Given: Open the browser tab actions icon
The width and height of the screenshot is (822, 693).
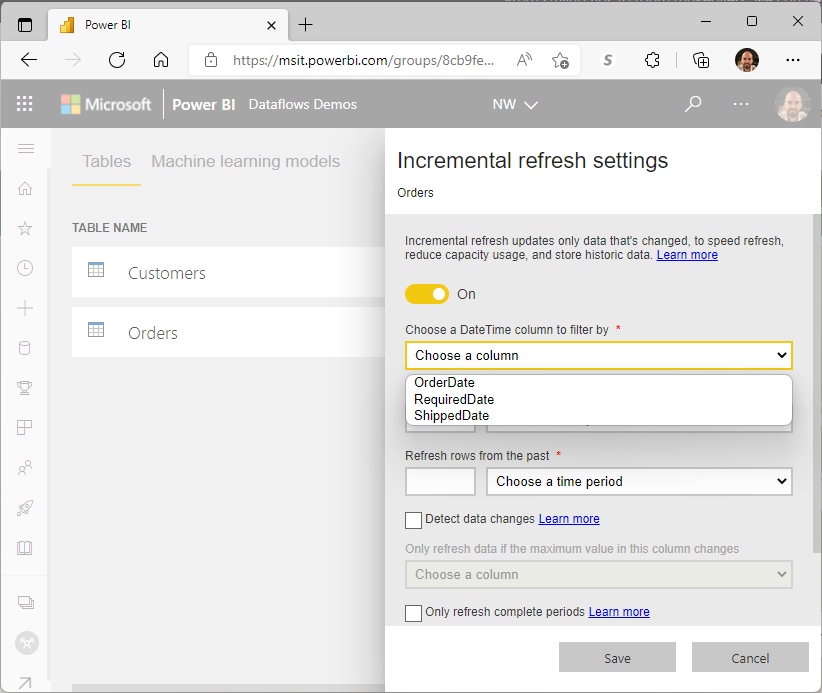Looking at the screenshot, I should pos(25,25).
